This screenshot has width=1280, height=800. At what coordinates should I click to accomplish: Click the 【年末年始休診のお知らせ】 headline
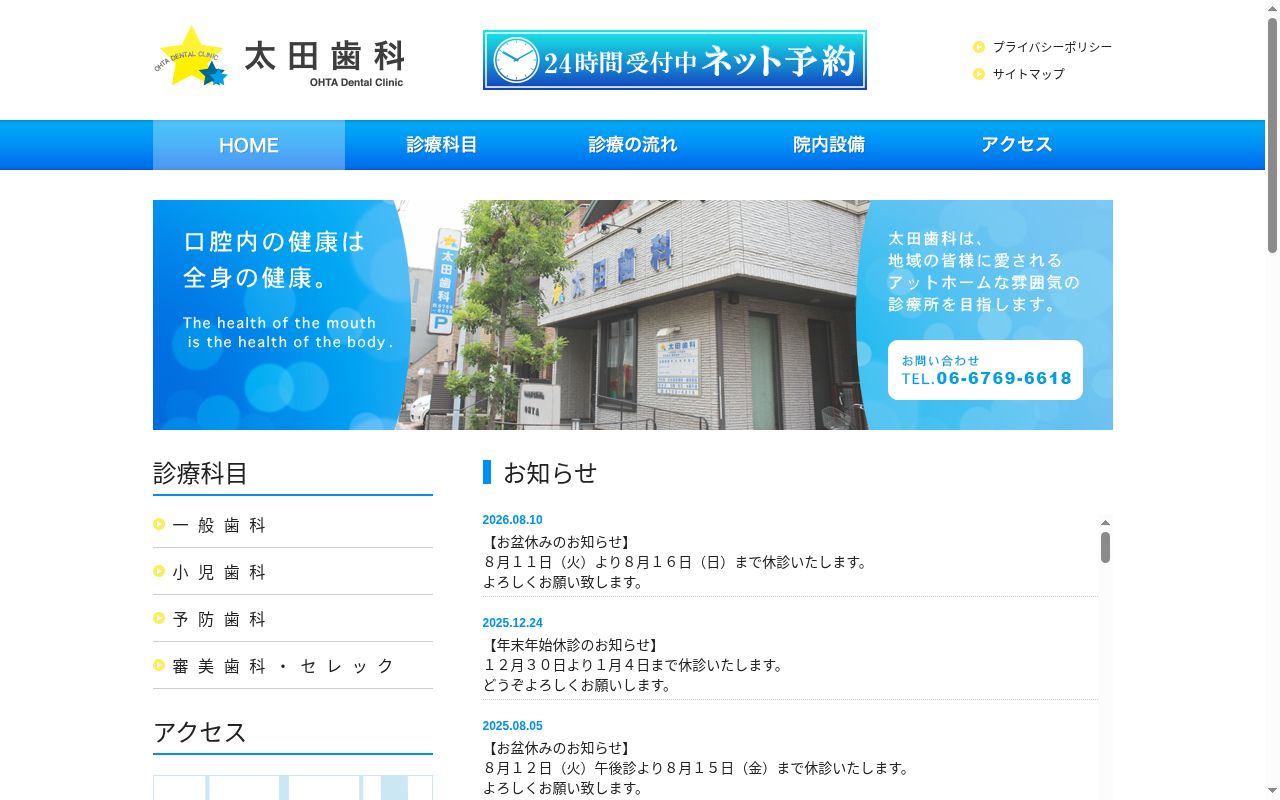click(x=572, y=645)
